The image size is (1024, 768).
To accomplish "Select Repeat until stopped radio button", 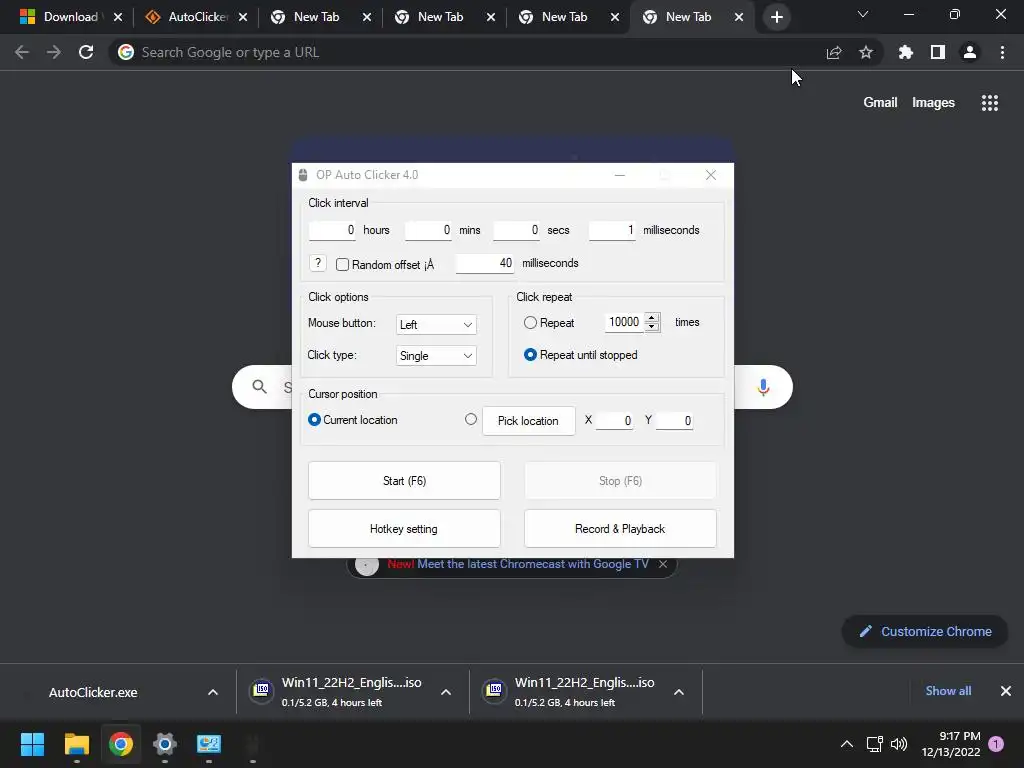I will coord(530,355).
